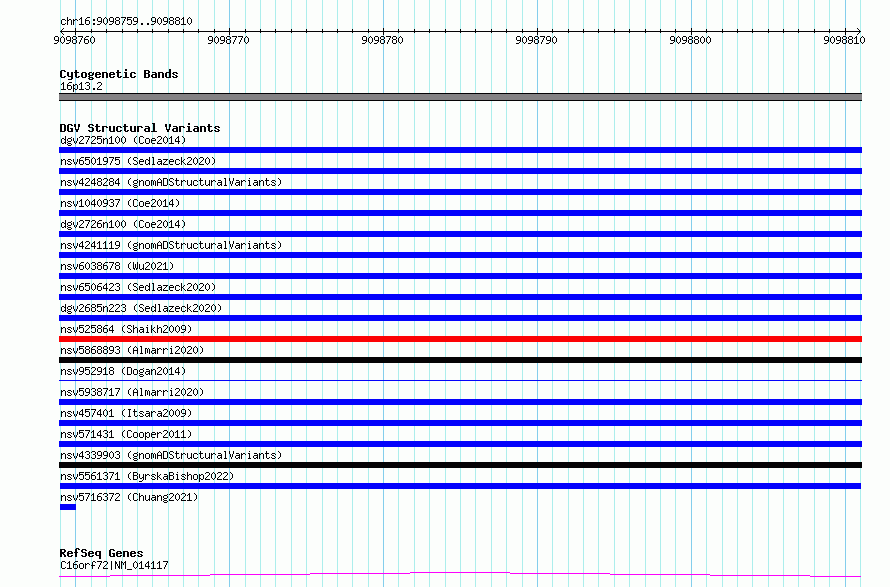Click the blue bar under dgv2726n100
Image resolution: width=890 pixels, height=587 pixels.
click(460, 234)
